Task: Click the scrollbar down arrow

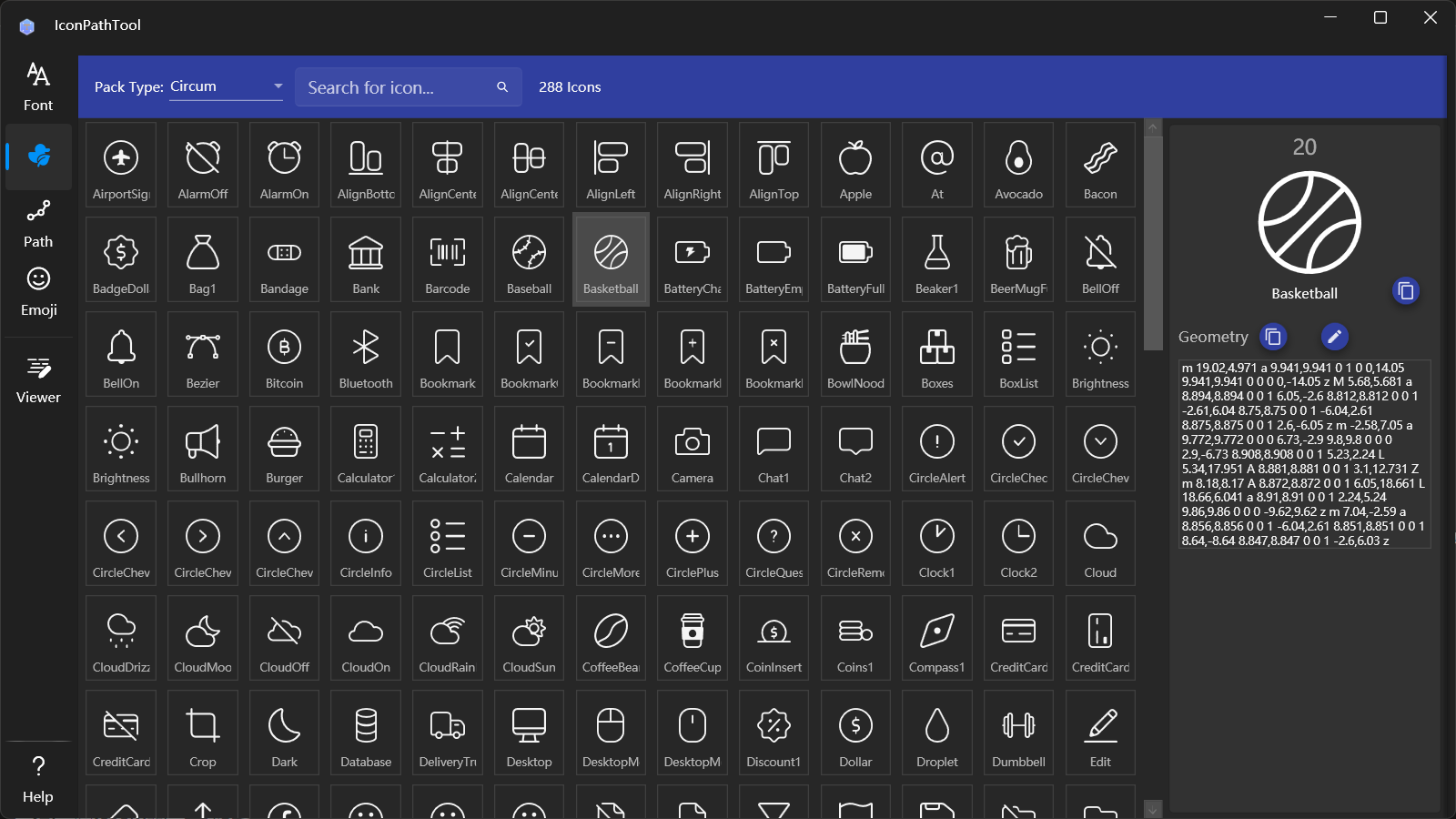Action: (1153, 809)
